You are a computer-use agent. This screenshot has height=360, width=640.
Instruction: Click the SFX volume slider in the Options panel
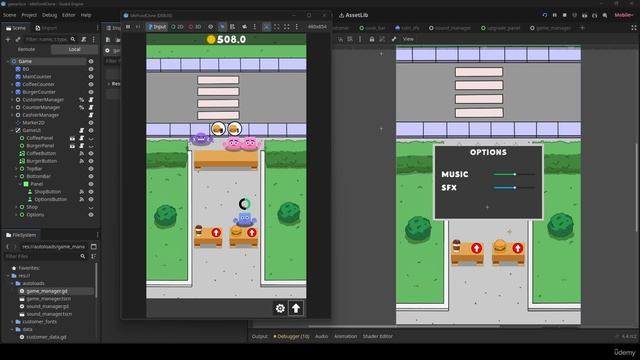(x=514, y=188)
